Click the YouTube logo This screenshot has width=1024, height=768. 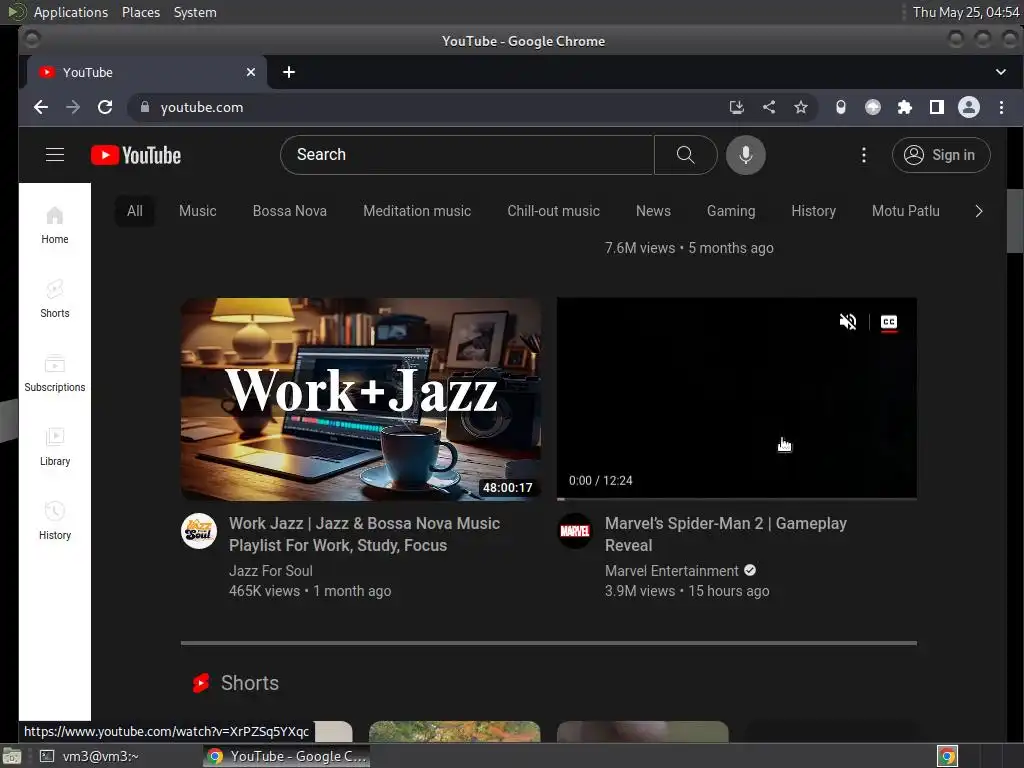pyautogui.click(x=136, y=155)
